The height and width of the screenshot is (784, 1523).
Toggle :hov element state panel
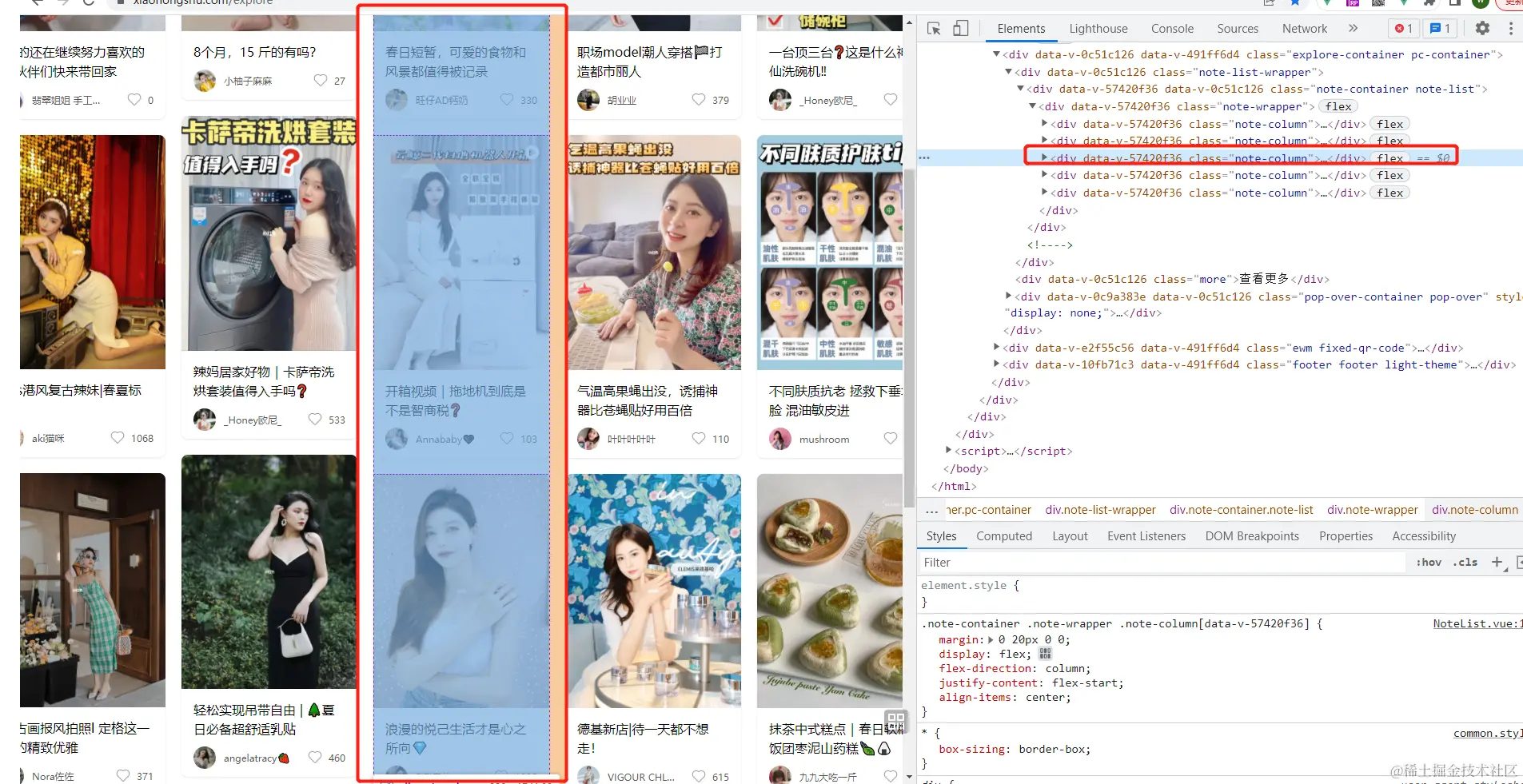(x=1429, y=562)
